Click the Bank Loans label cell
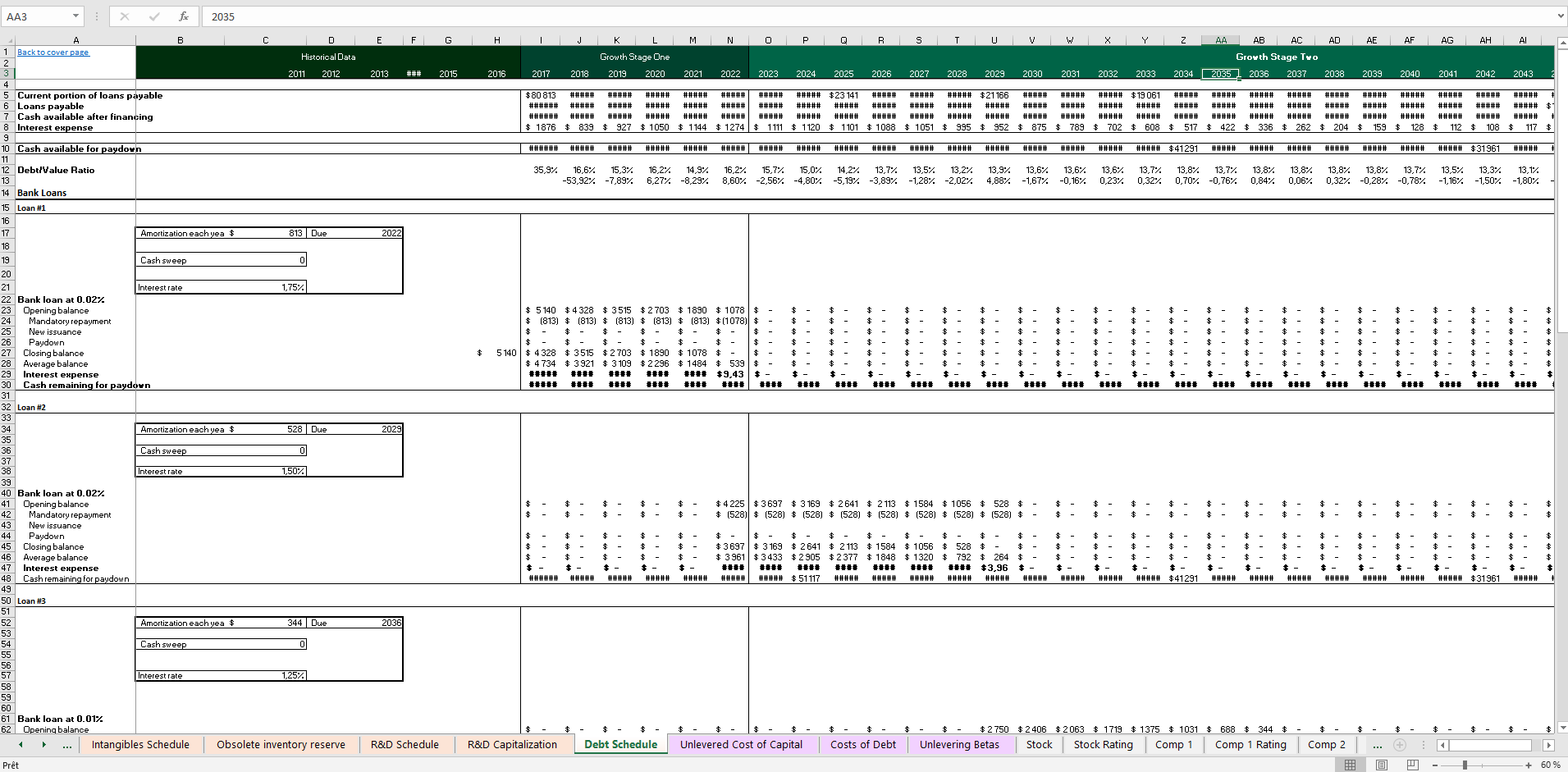The image size is (1568, 772). (x=42, y=193)
